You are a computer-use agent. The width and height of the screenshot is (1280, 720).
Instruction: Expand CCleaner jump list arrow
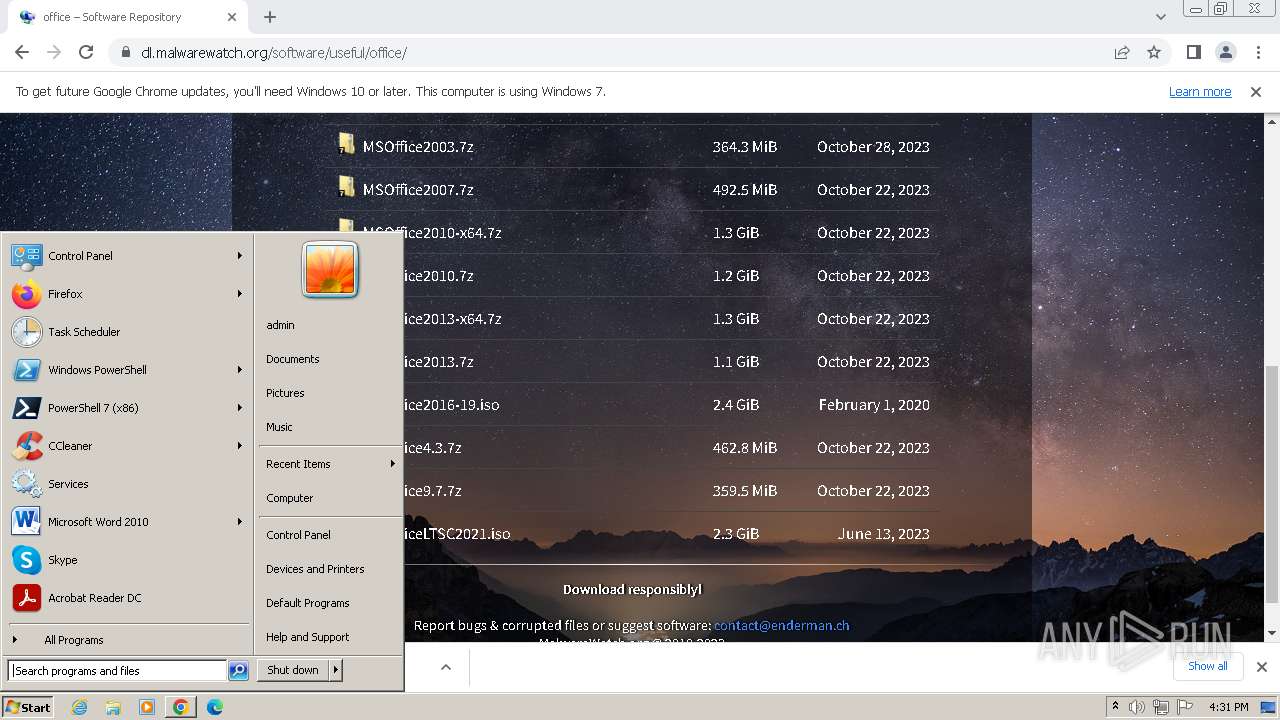240,446
